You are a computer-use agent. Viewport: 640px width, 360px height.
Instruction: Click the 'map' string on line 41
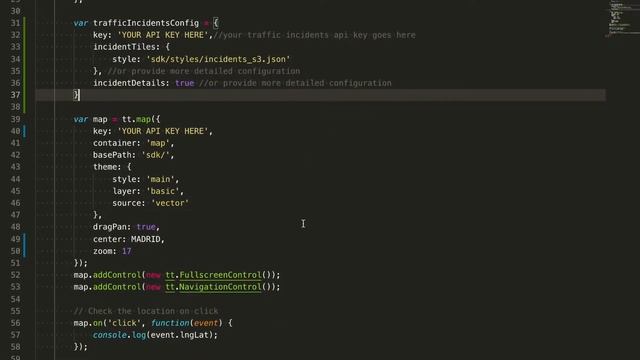coord(158,143)
